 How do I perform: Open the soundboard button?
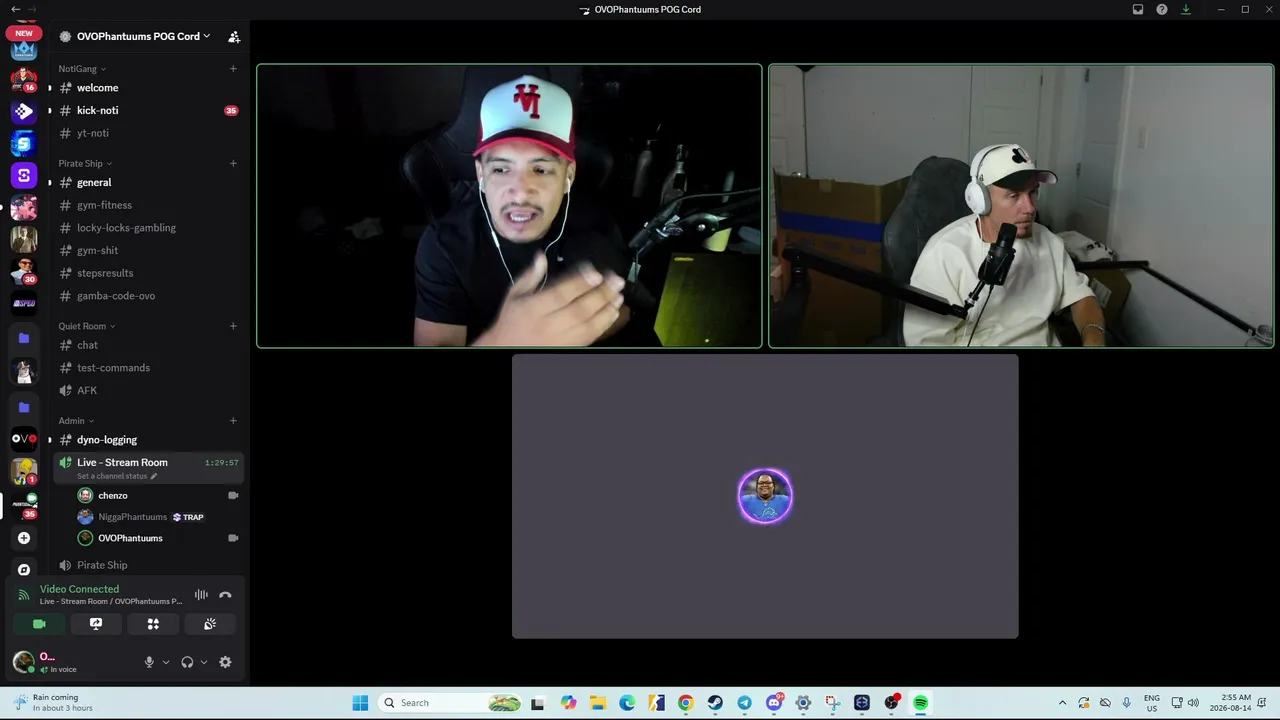point(210,624)
